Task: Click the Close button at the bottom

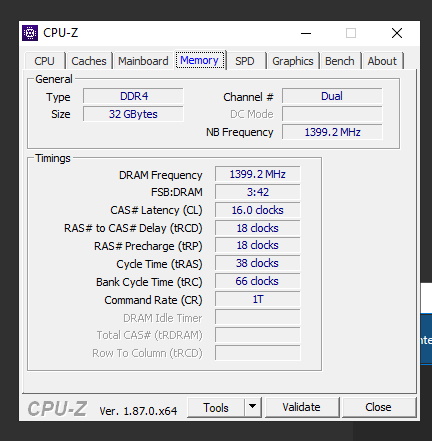Action: (x=378, y=407)
